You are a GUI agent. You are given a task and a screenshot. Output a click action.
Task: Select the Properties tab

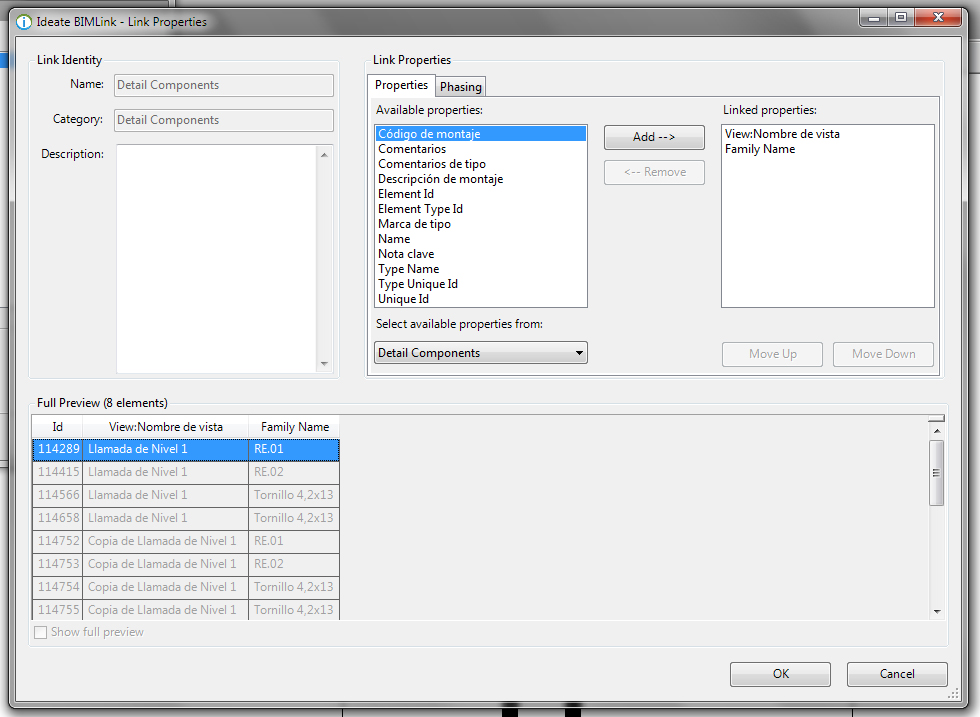401,85
